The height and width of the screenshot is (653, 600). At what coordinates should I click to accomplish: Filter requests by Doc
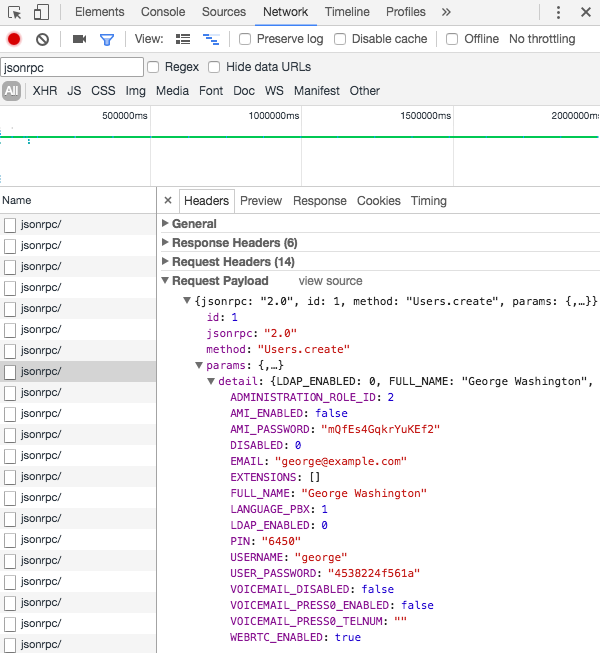[244, 91]
